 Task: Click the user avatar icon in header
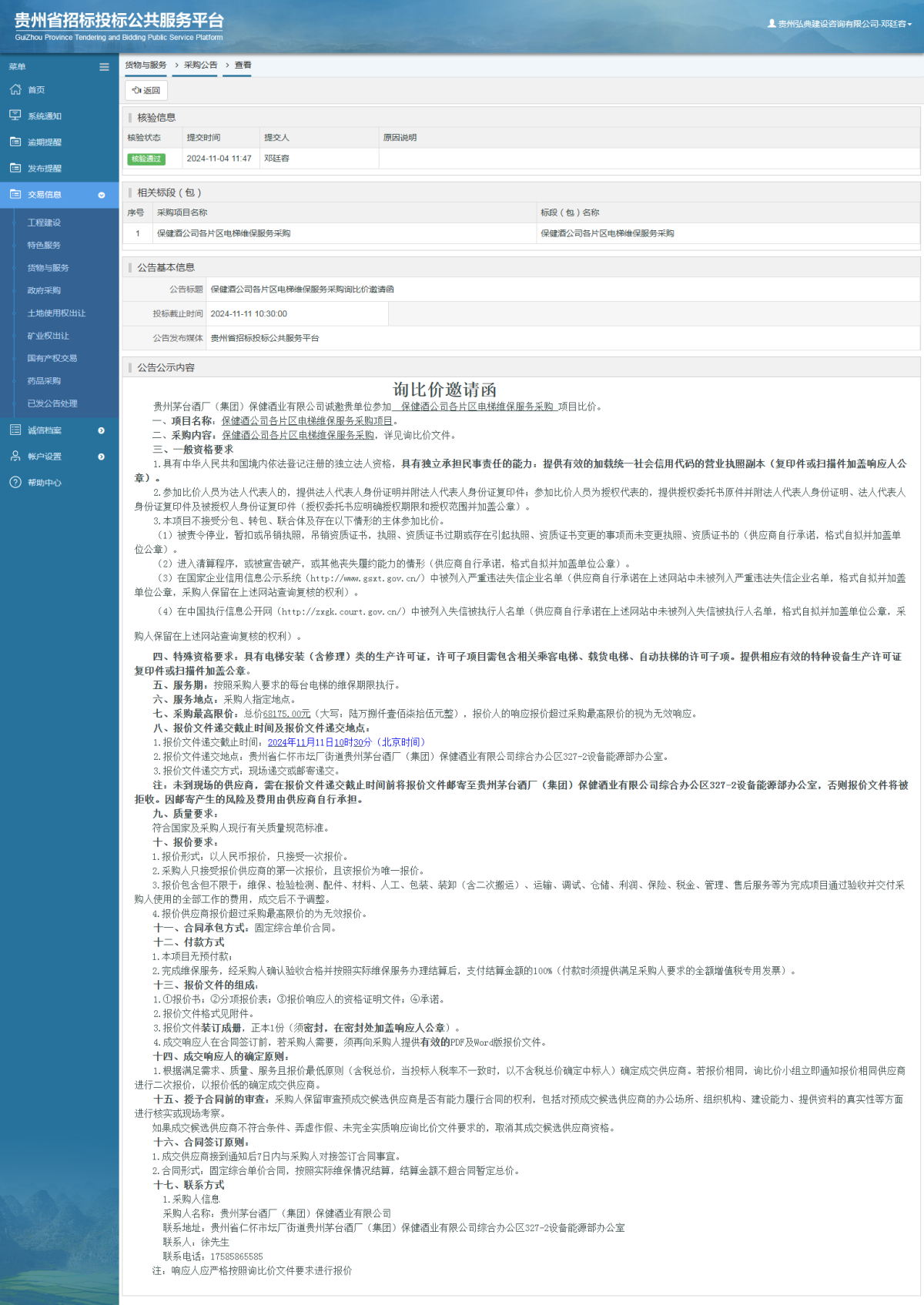tap(772, 24)
